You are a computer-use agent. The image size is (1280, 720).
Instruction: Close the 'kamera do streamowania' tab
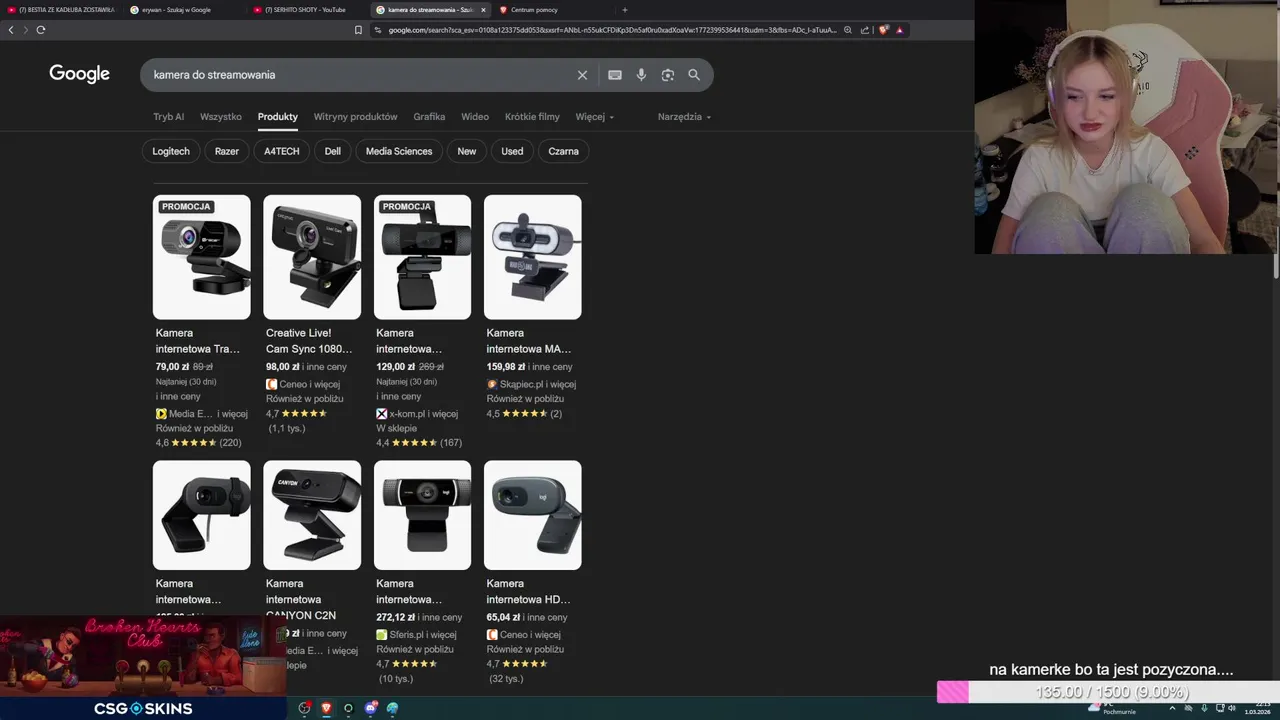coord(483,10)
